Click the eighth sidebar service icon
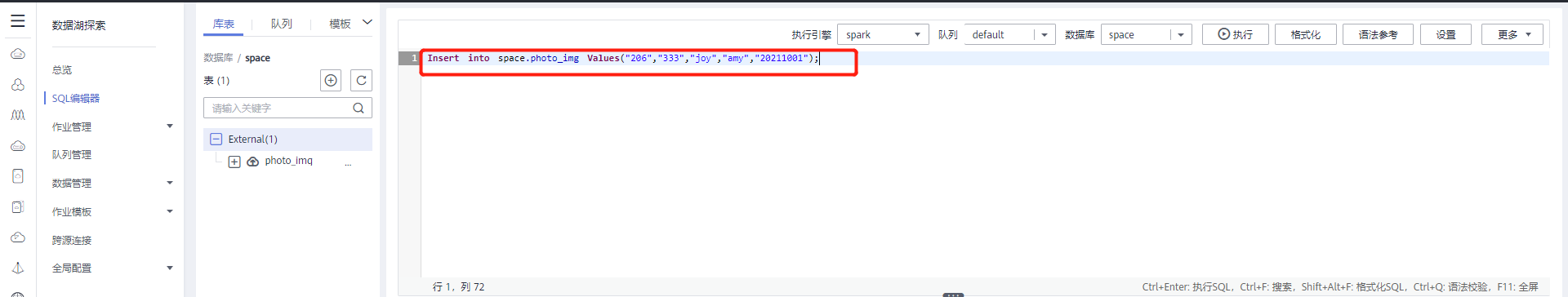The image size is (1568, 297). point(18,268)
